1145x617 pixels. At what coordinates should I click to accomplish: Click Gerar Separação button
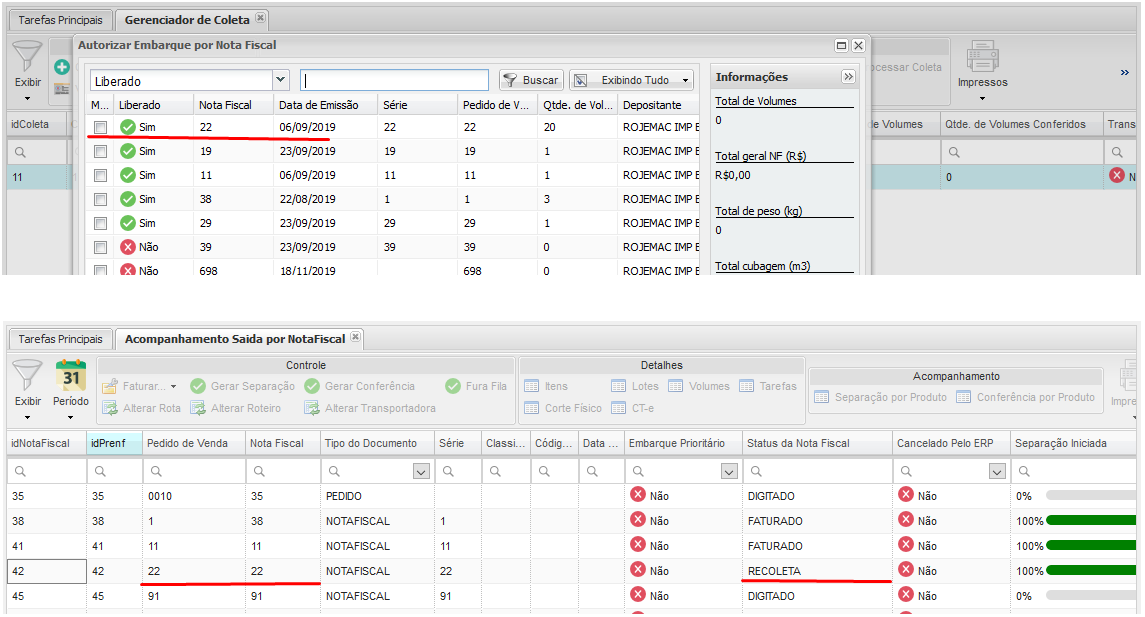(x=242, y=386)
